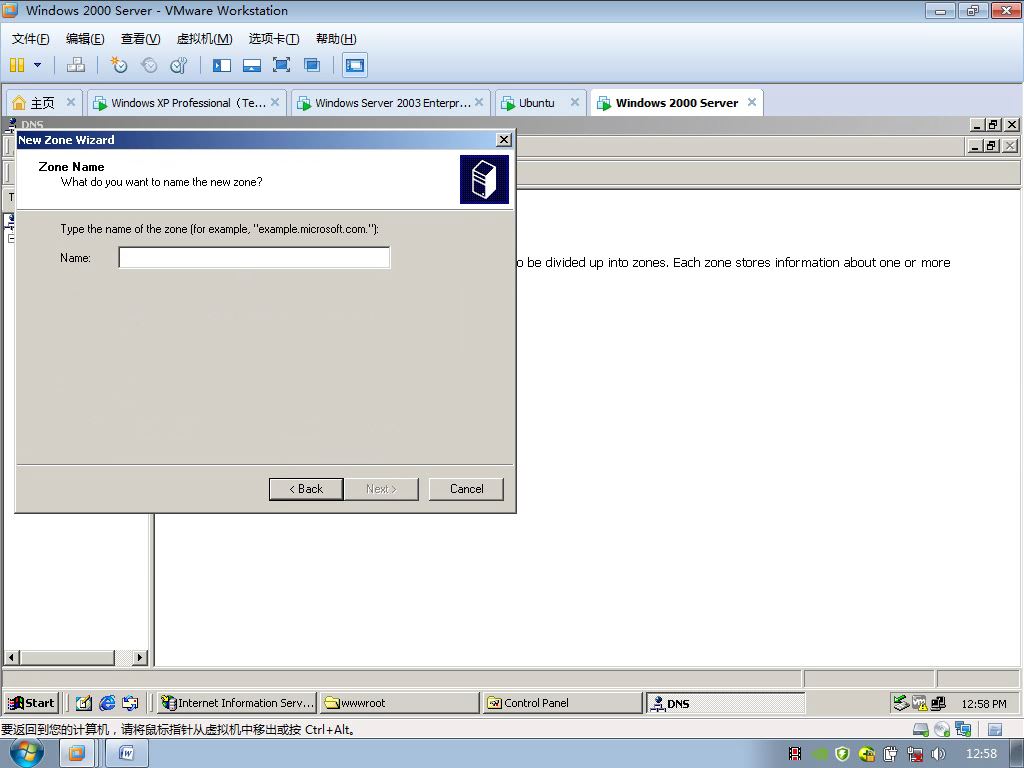Take a snapshot of this virtual machine

(x=118, y=65)
